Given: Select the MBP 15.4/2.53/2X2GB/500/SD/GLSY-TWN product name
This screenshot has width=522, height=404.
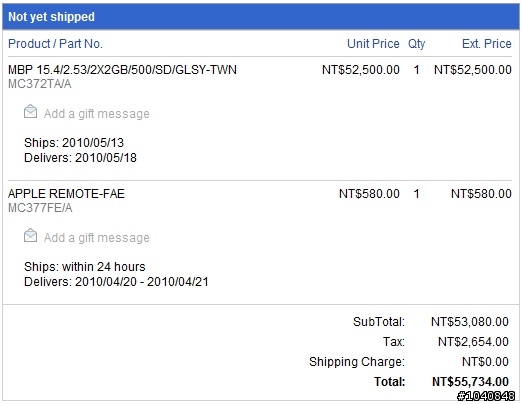Looking at the screenshot, I should tap(122, 70).
